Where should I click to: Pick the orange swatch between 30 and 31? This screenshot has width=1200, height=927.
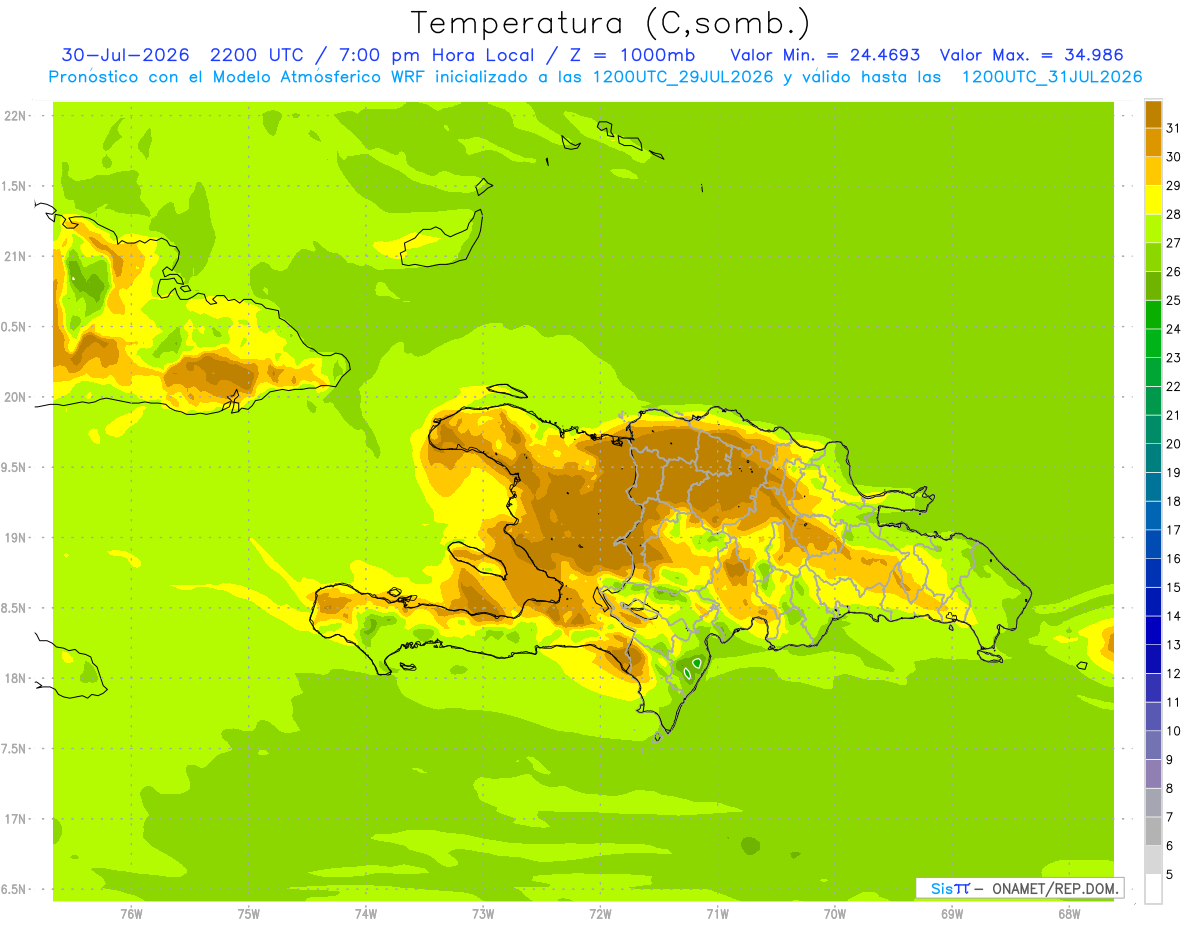coord(1153,142)
